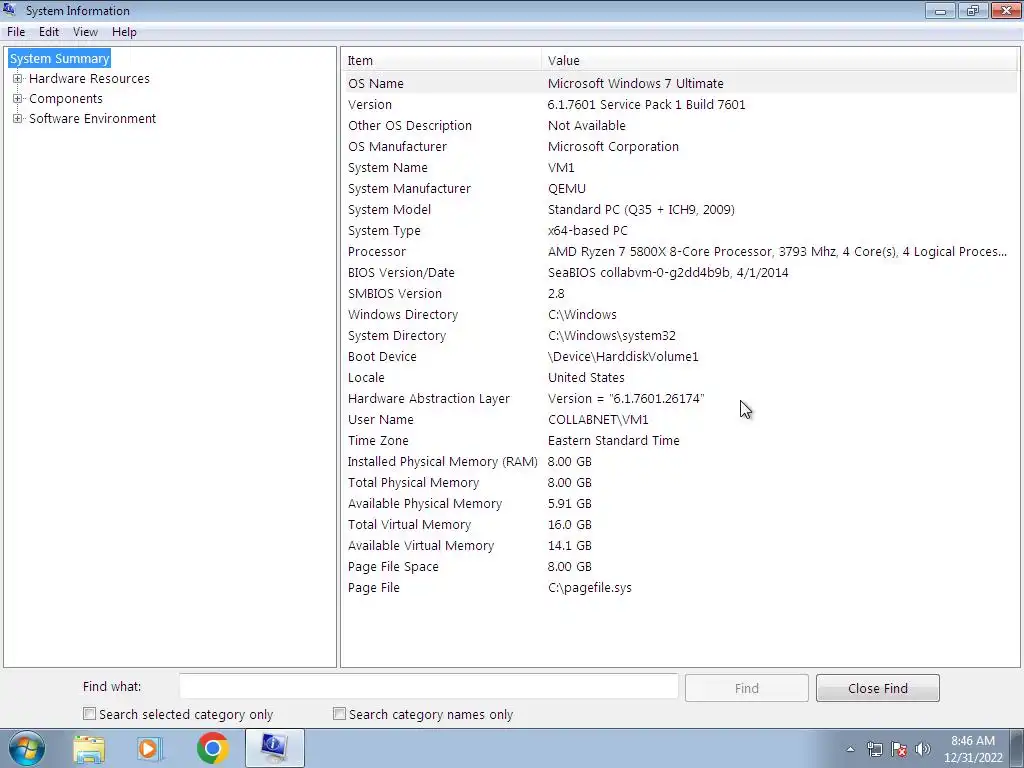The width and height of the screenshot is (1024, 768).
Task: Select the System Model row
Action: click(680, 210)
